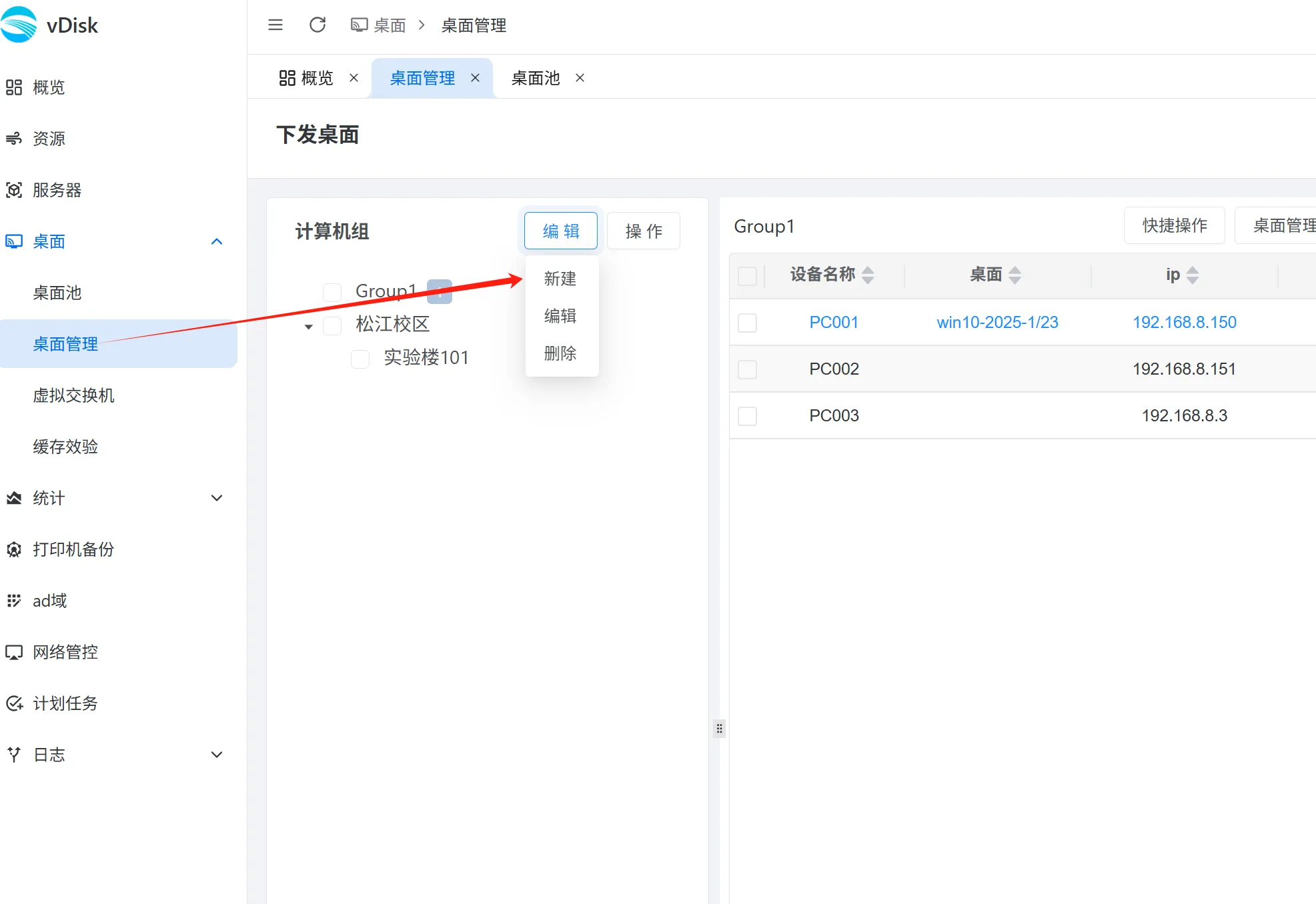Click the 192.168.8.150 IP link
Viewport: 1316px width, 904px height.
coord(1185,323)
